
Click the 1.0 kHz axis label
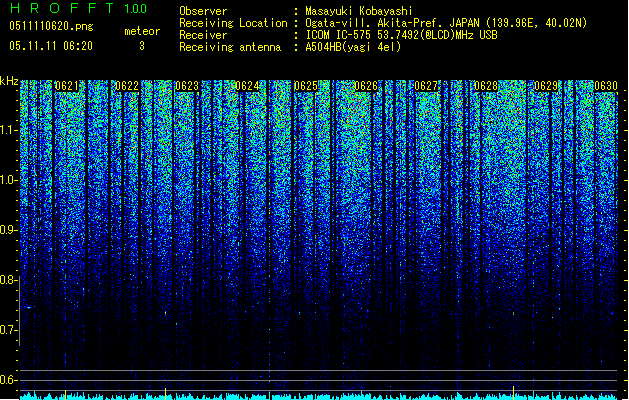[x=8, y=180]
